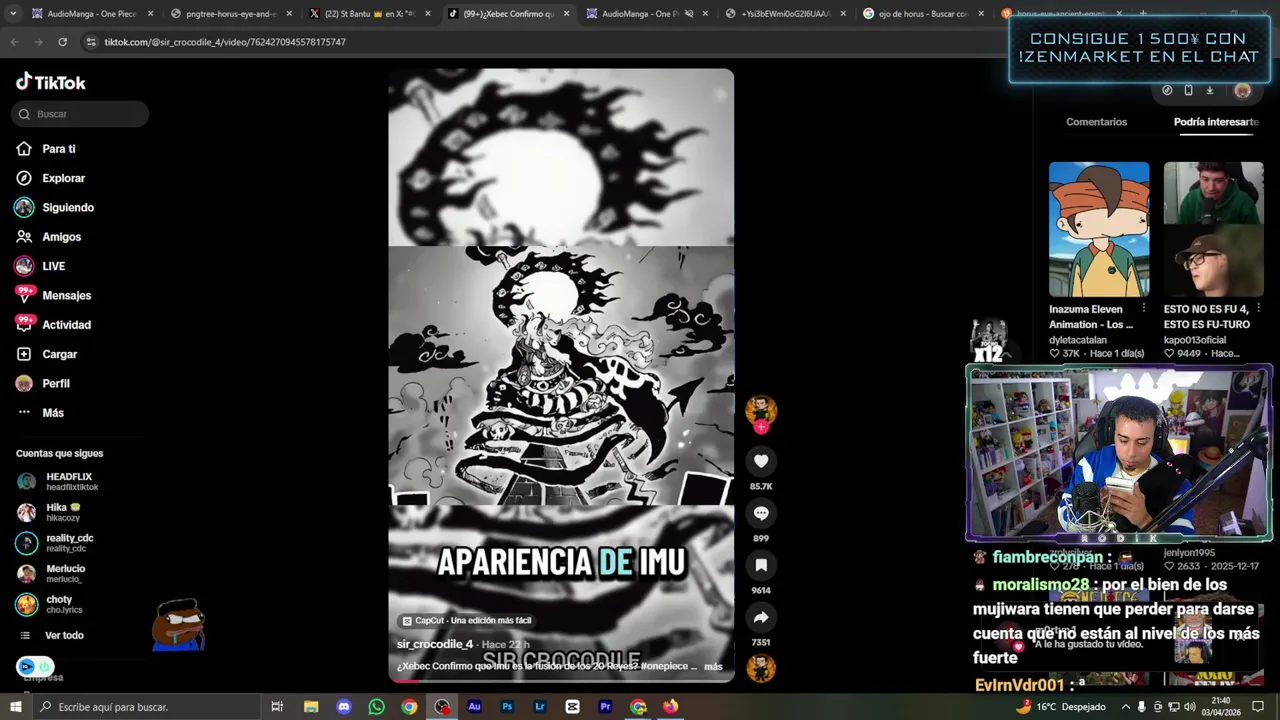Click the sir_crocodile_4 username
Image resolution: width=1280 pixels, height=720 pixels.
[x=435, y=644]
